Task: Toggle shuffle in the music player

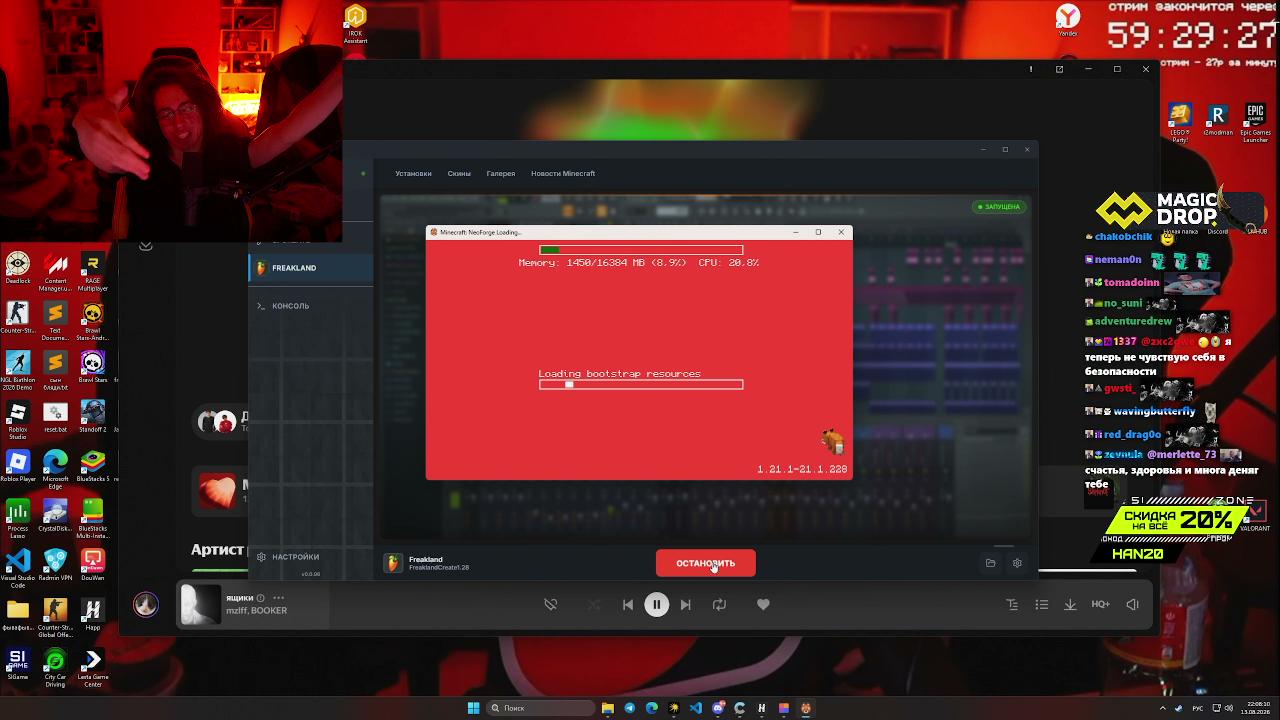Action: pyautogui.click(x=594, y=604)
